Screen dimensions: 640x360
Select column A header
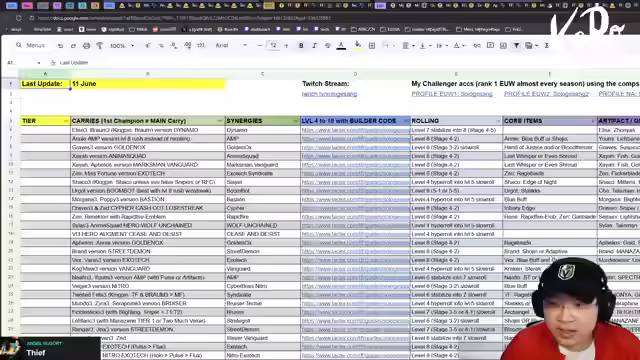click(x=45, y=74)
